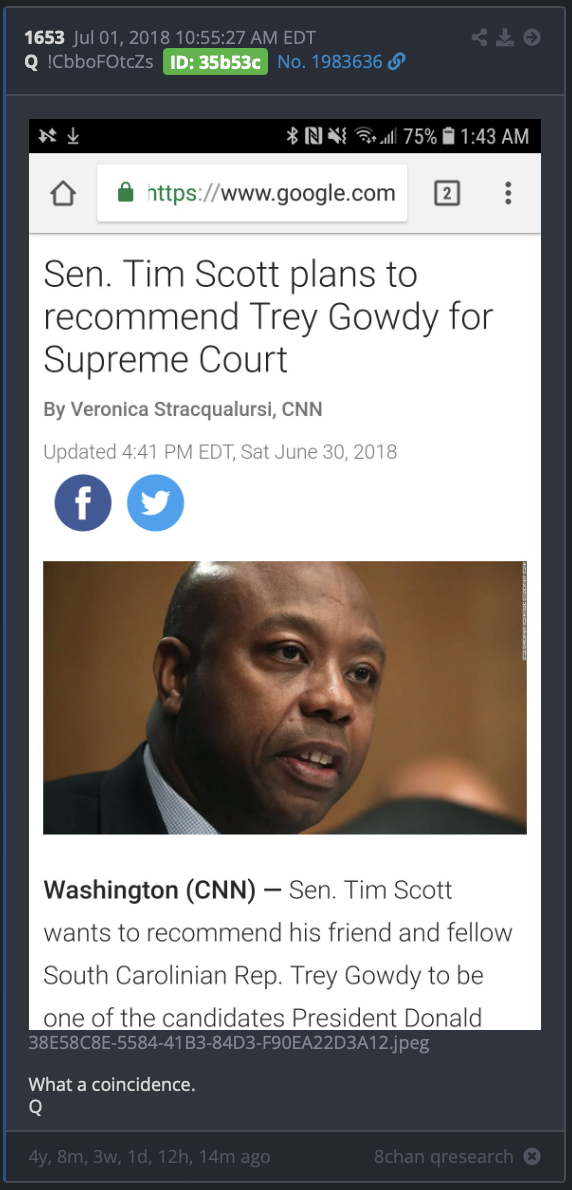The height and width of the screenshot is (1190, 572).
Task: Click the Q !CbboFOtcZs tripcode
Action: [x=89, y=62]
